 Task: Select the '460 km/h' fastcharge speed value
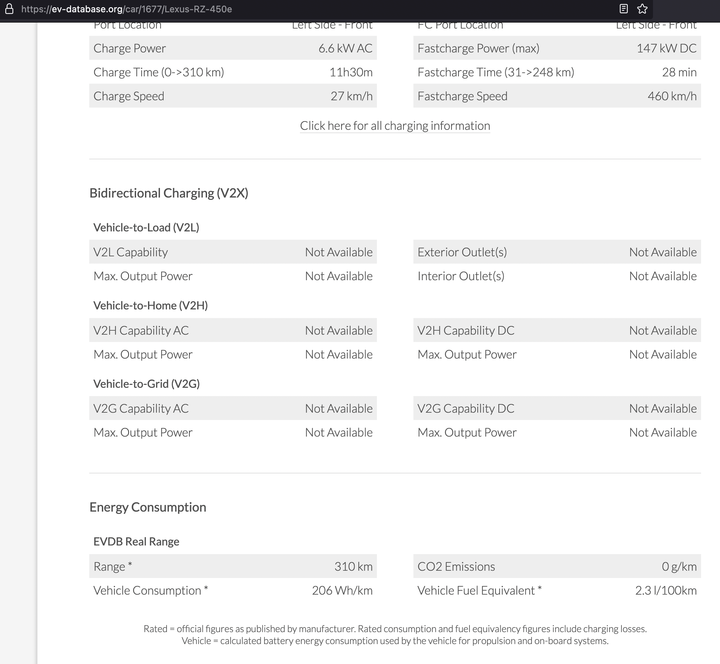coord(672,96)
